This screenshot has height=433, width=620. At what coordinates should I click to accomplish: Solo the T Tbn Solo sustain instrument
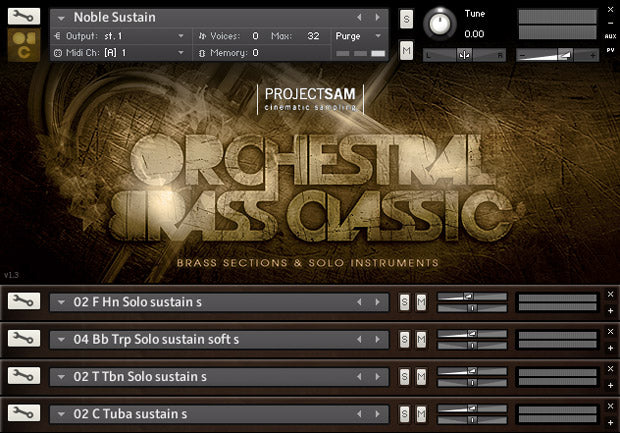tap(404, 377)
